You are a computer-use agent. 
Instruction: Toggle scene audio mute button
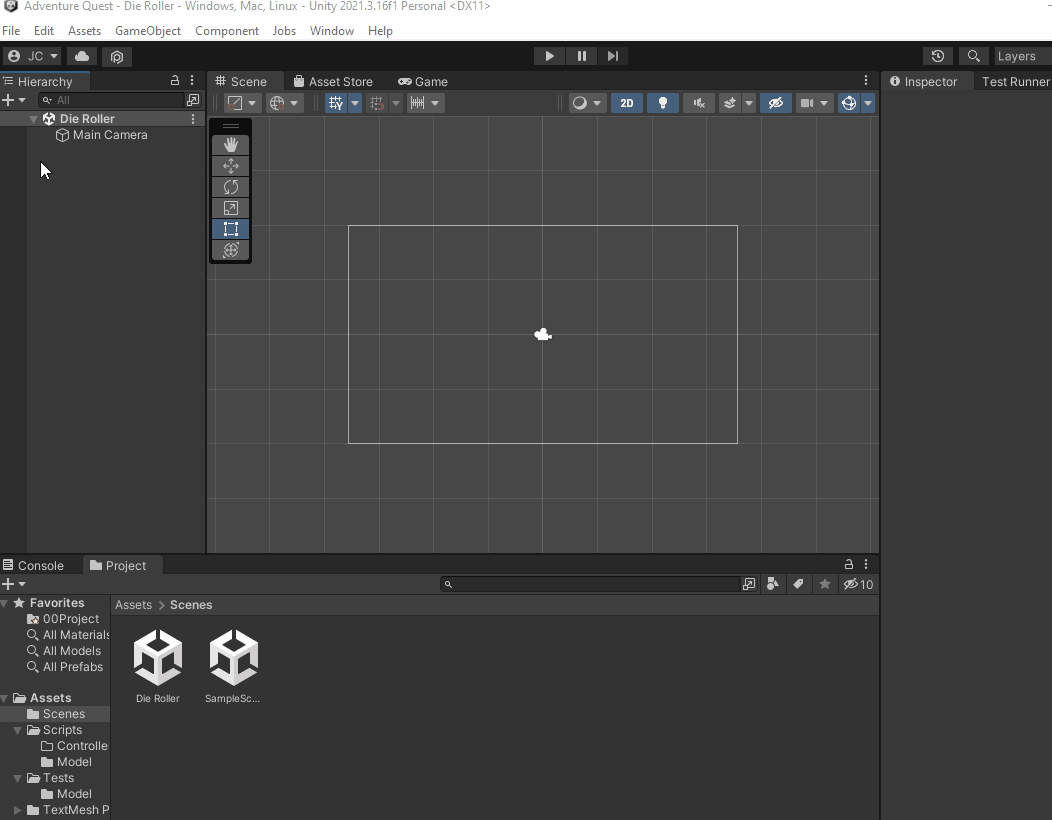[699, 103]
